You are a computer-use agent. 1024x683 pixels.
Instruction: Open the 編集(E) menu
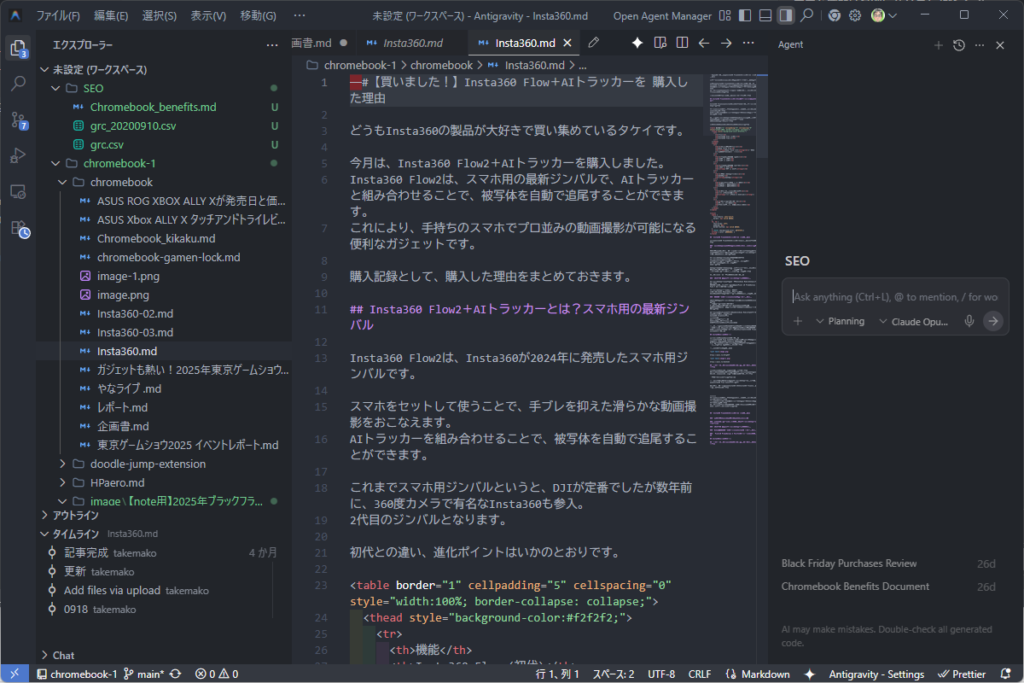click(x=111, y=16)
